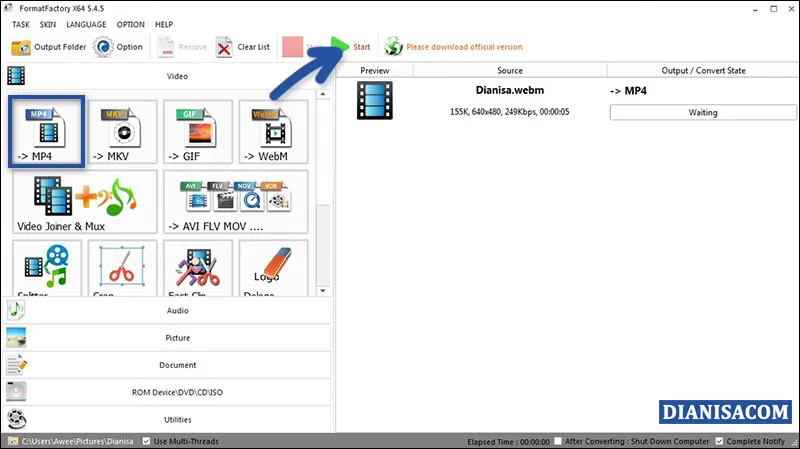Open the Logo Delogo eraser tool

click(273, 268)
